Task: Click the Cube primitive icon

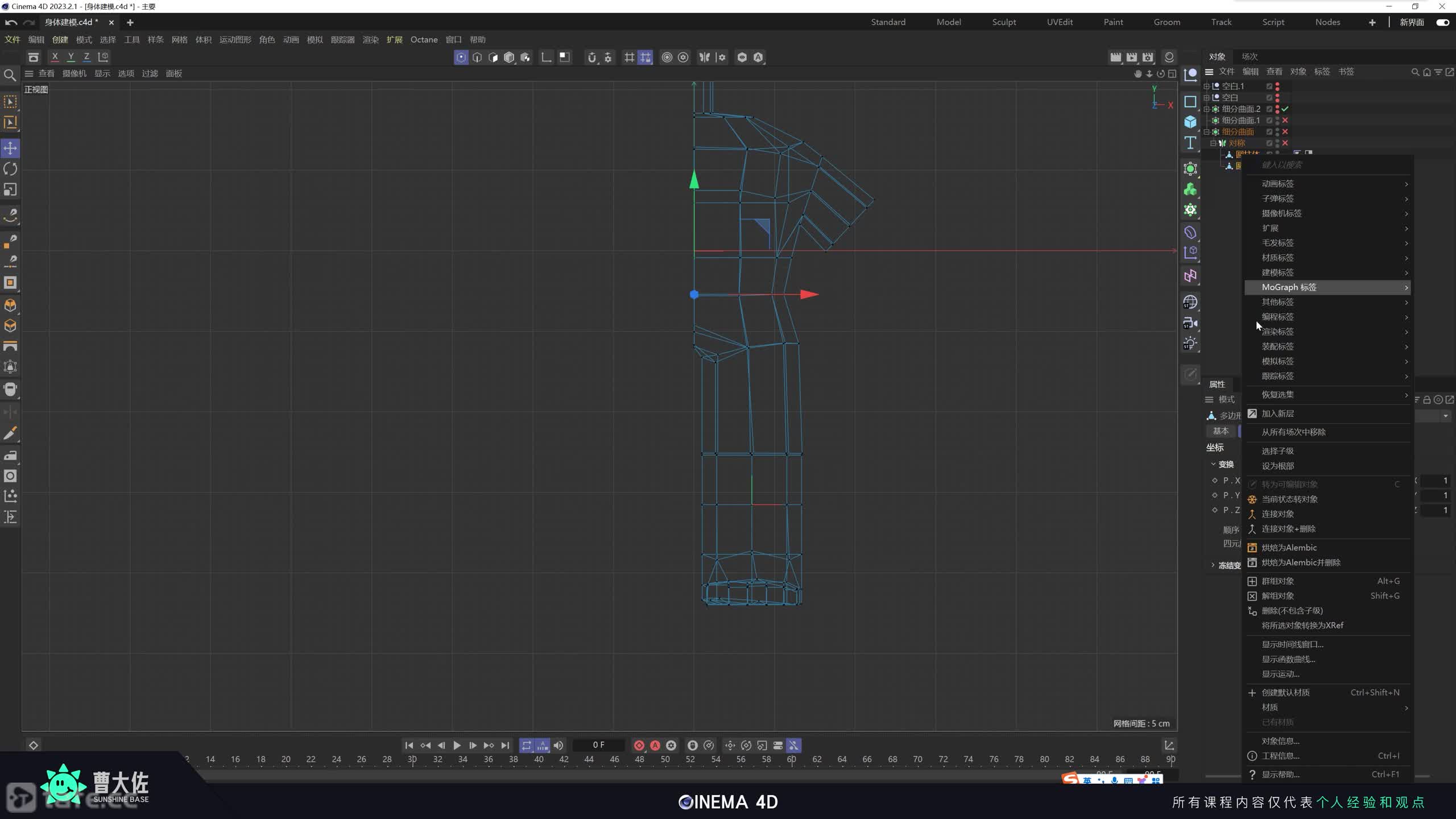Action: click(1190, 122)
